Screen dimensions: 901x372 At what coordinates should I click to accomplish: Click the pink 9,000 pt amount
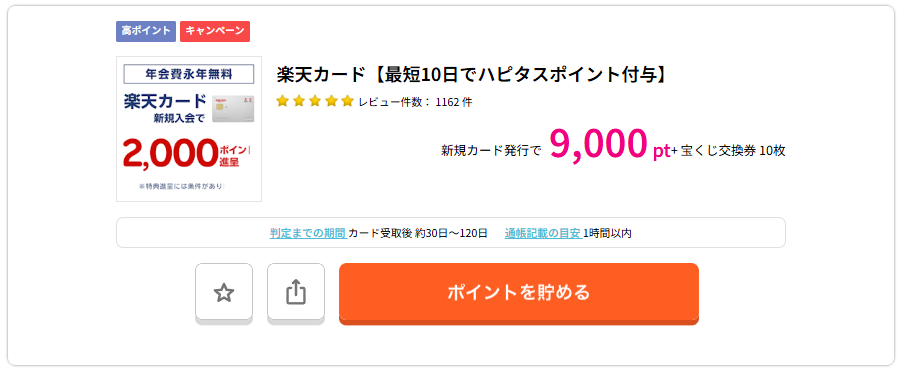click(610, 145)
